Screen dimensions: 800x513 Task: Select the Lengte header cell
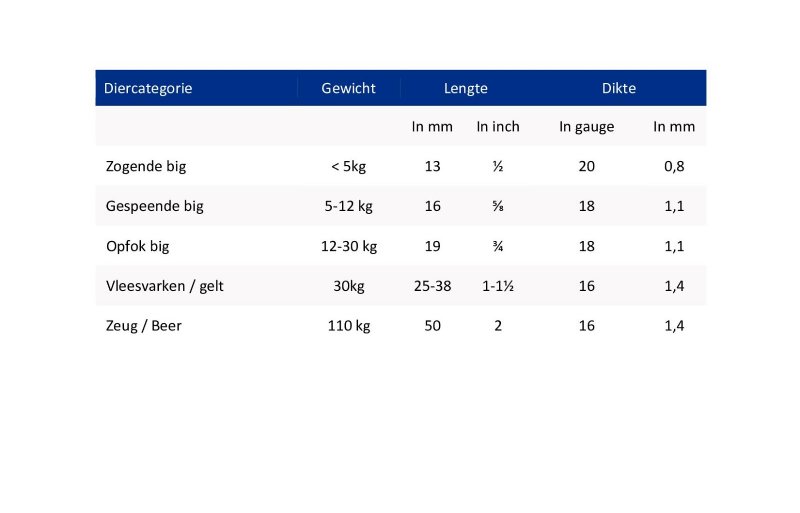point(466,88)
